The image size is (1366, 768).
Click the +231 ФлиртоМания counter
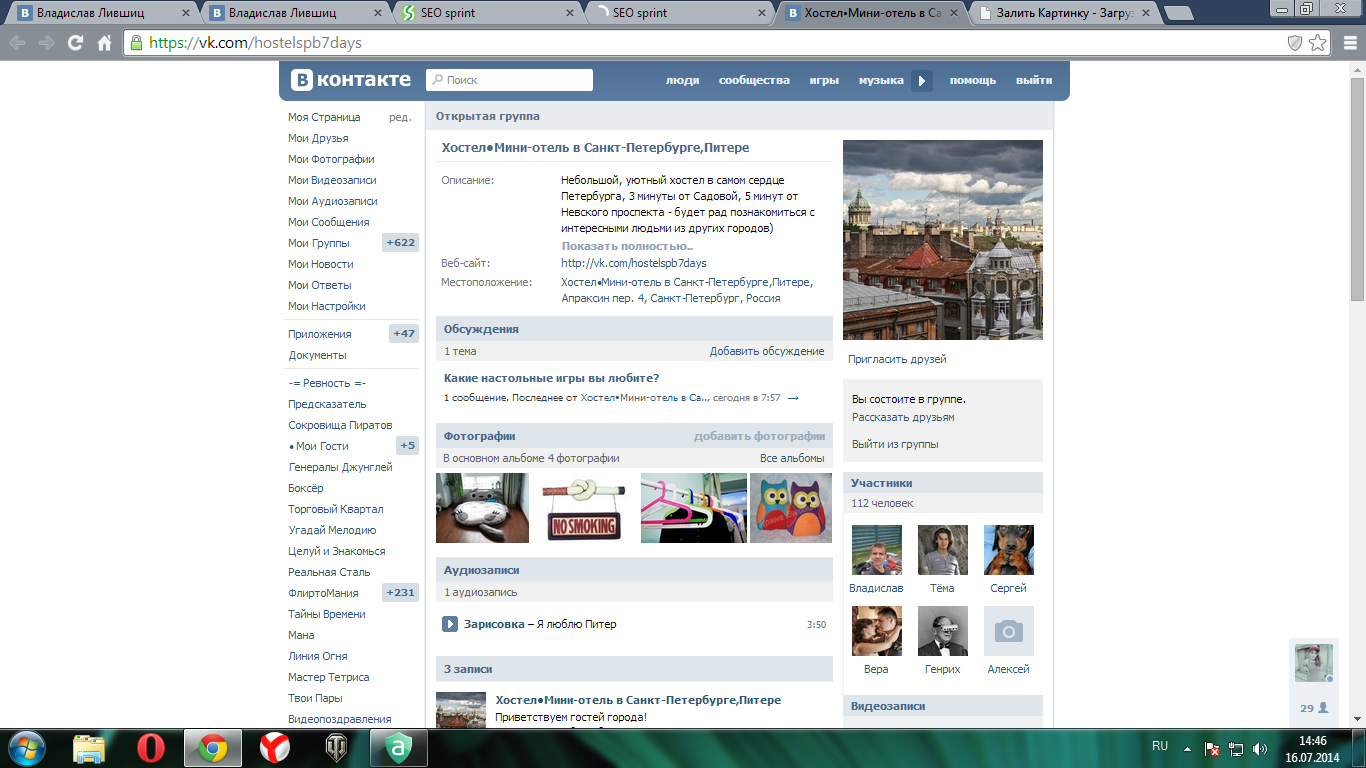[x=400, y=593]
